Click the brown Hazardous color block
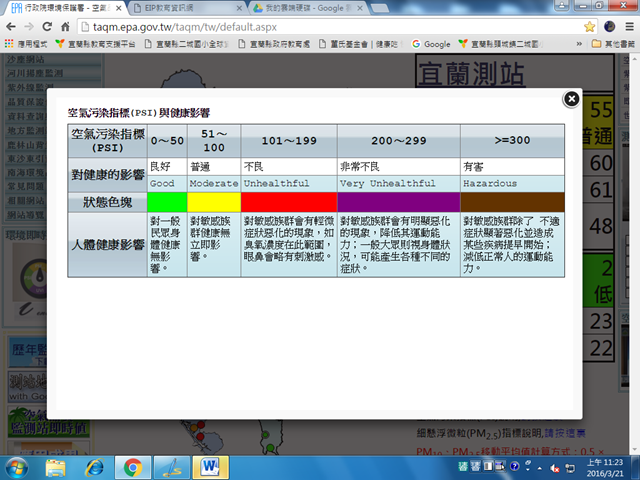The height and width of the screenshot is (480, 640). 513,202
